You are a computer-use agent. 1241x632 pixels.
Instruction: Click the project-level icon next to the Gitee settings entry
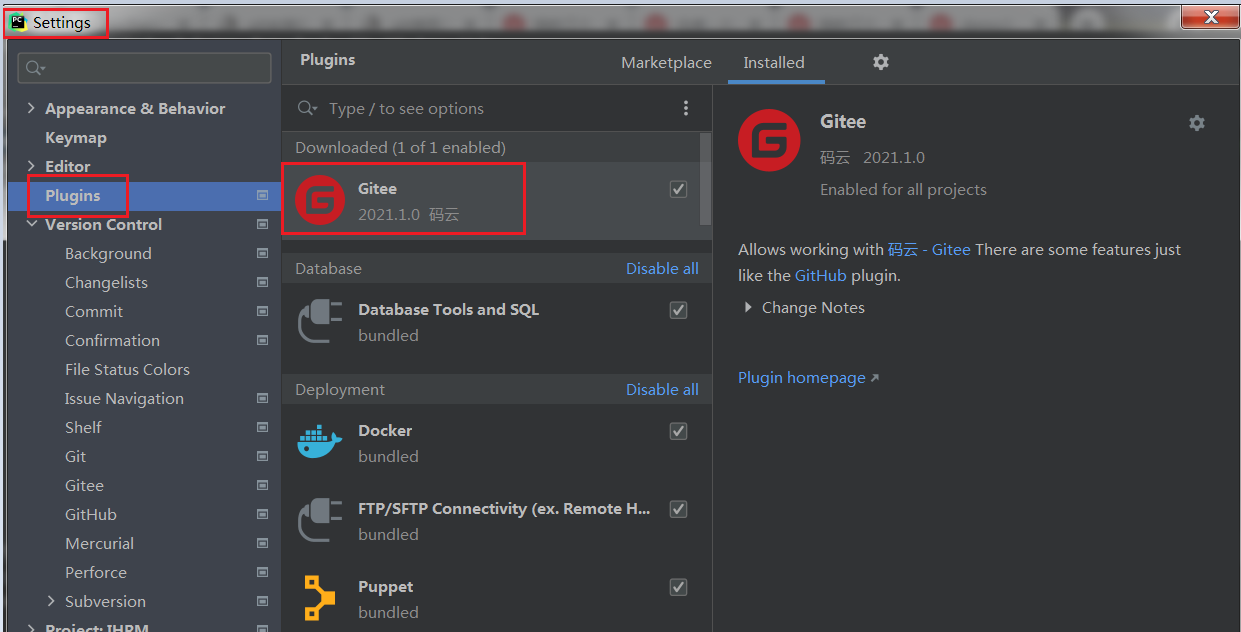point(262,485)
